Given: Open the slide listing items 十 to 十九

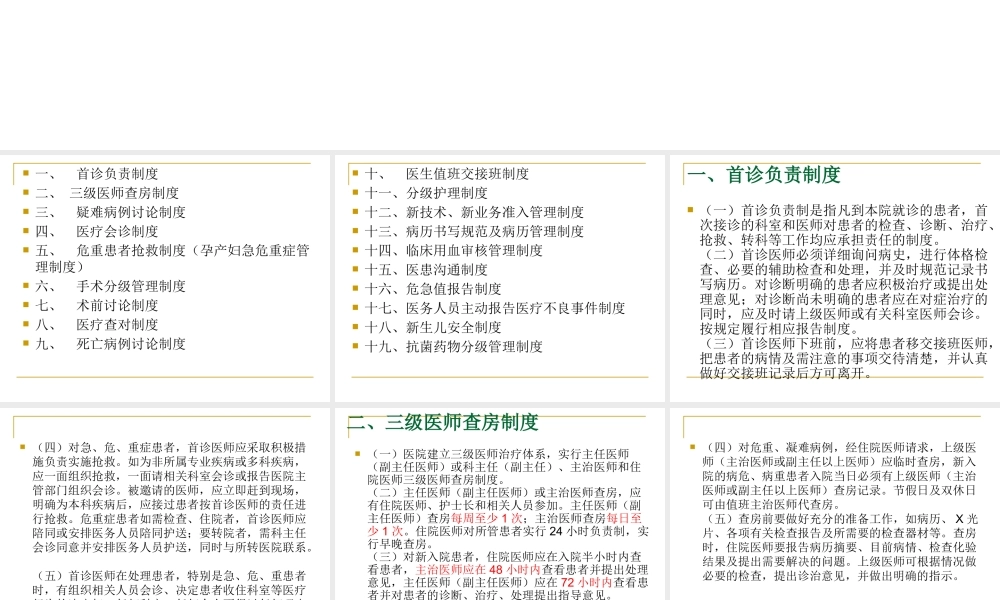Looking at the screenshot, I should [499, 278].
